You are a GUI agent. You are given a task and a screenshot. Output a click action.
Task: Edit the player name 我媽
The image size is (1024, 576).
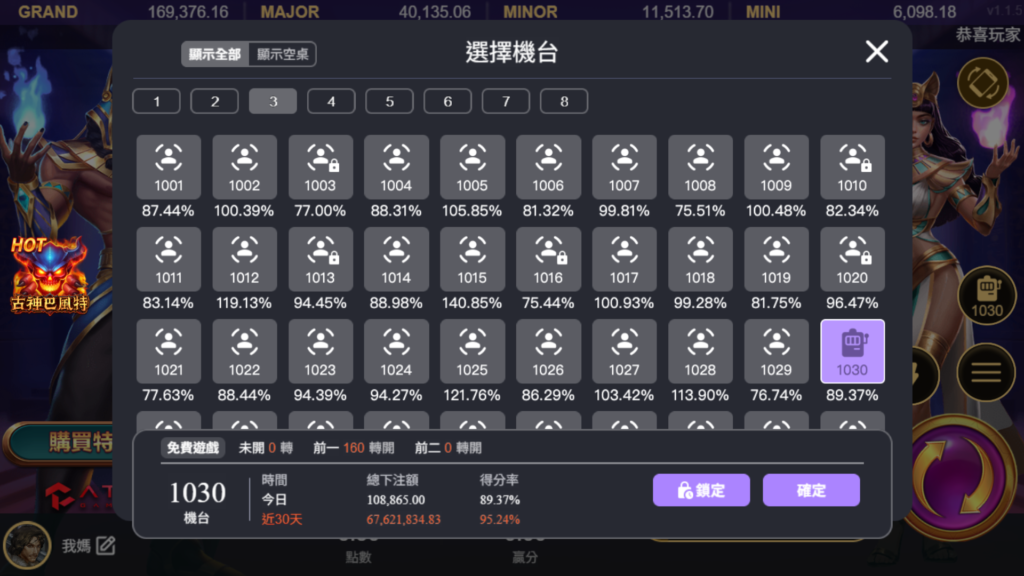pos(106,546)
